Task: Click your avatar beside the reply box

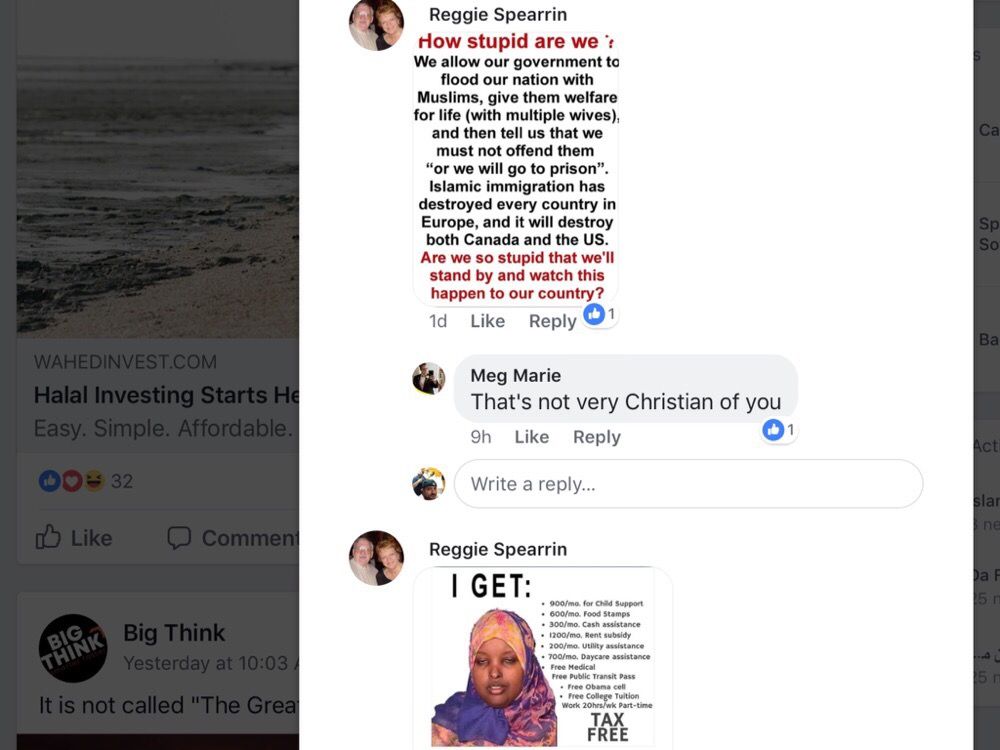Action: tap(429, 483)
